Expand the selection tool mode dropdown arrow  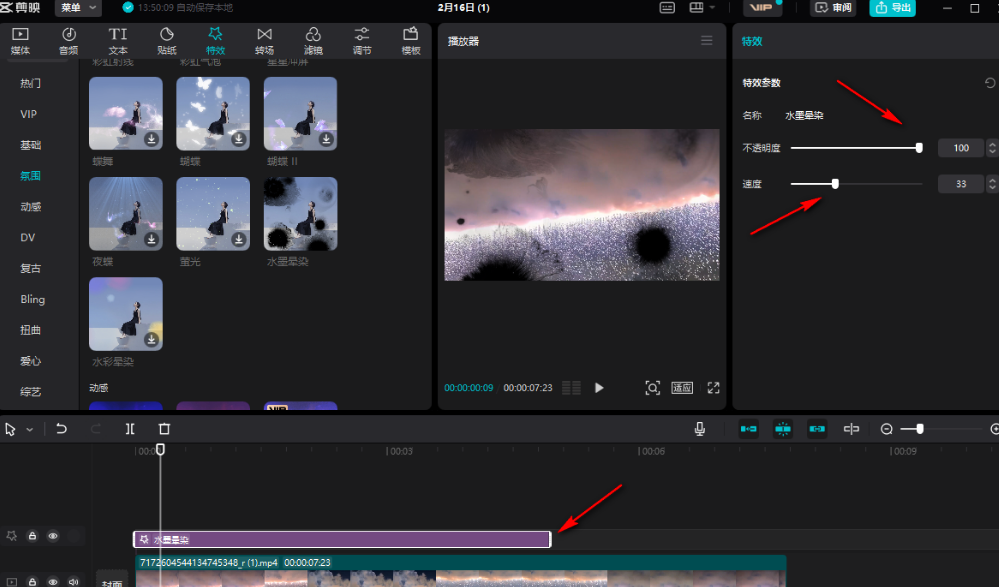pos(30,429)
